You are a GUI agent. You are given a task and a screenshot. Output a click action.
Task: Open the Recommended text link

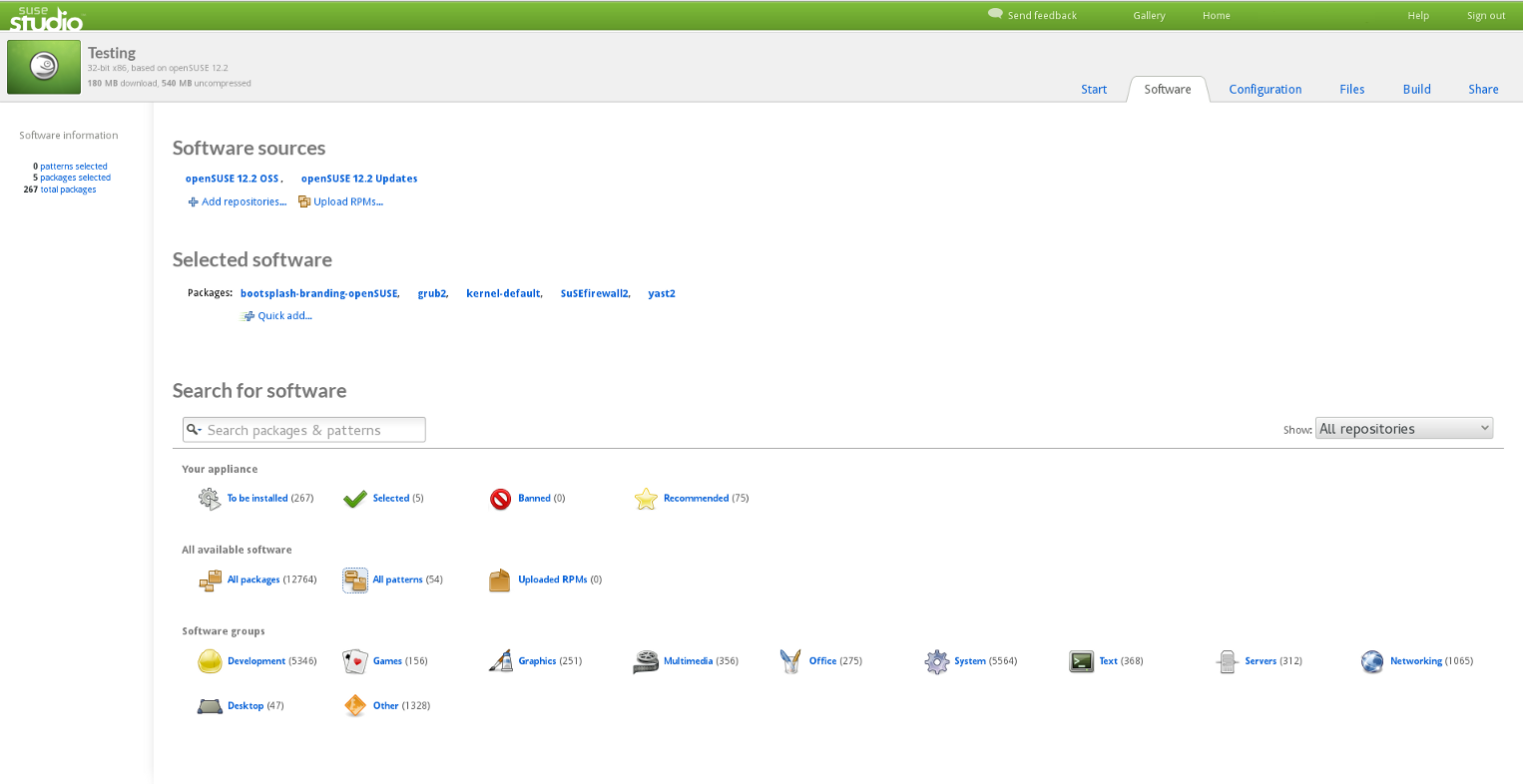696,499
